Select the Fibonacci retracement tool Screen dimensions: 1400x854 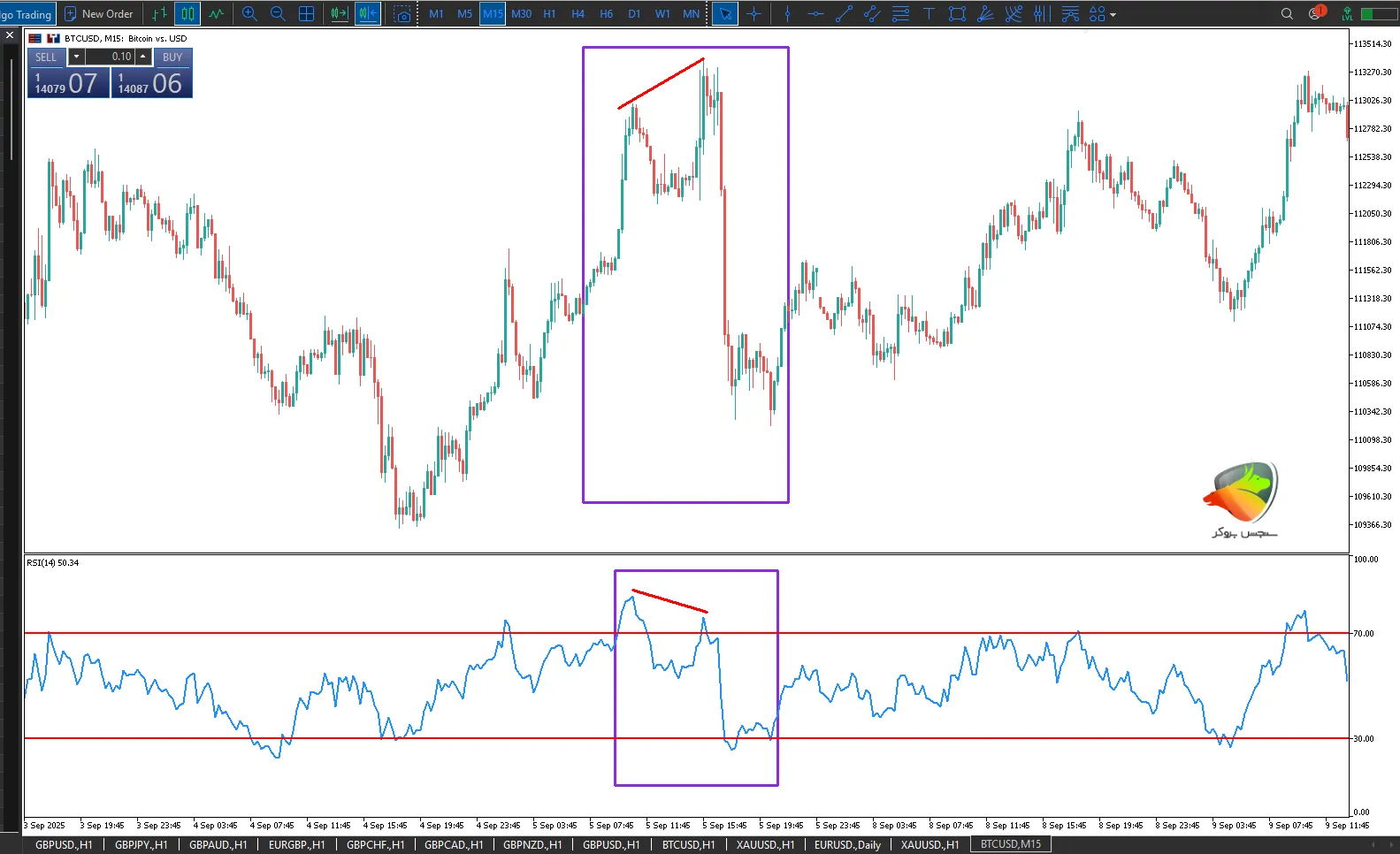click(900, 14)
